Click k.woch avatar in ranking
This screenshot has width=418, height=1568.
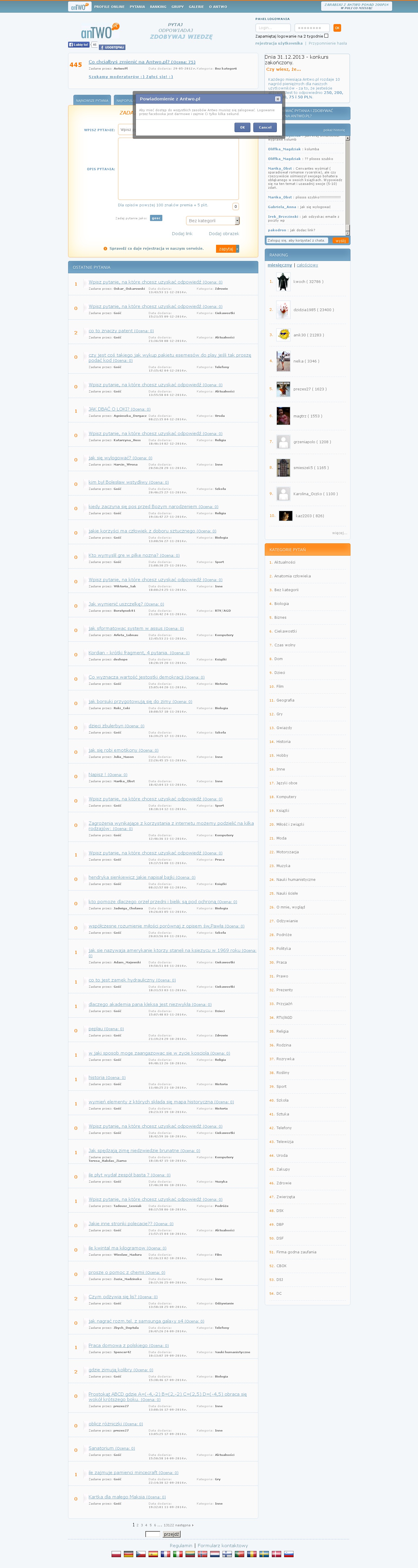[x=283, y=281]
